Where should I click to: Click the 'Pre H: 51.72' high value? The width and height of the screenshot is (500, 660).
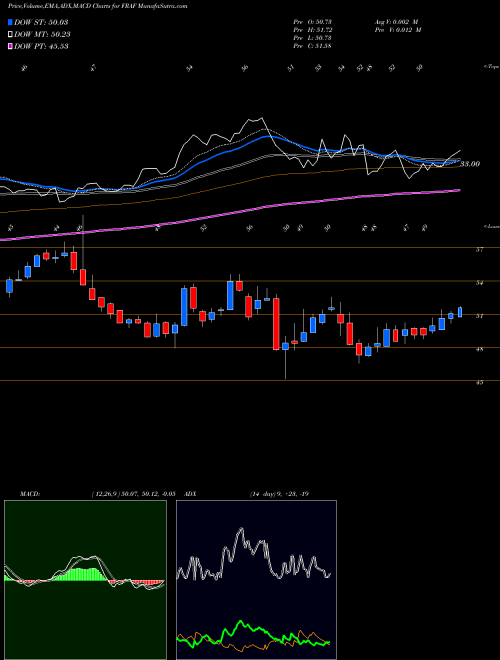point(312,29)
